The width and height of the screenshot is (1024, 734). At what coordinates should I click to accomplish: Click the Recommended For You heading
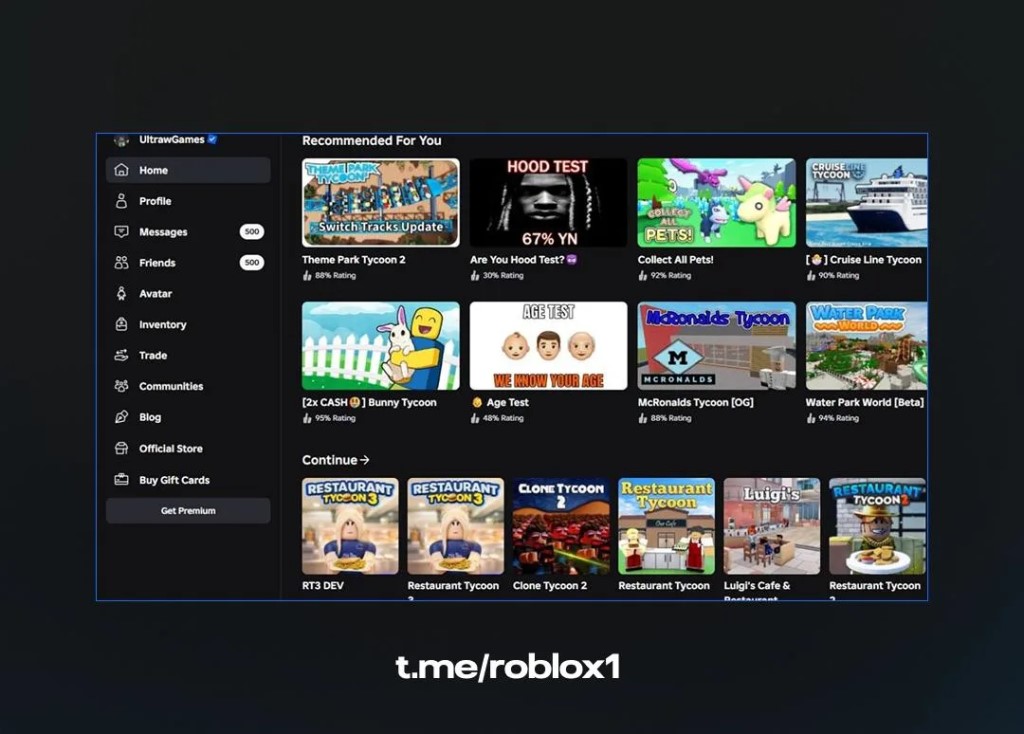pos(372,140)
